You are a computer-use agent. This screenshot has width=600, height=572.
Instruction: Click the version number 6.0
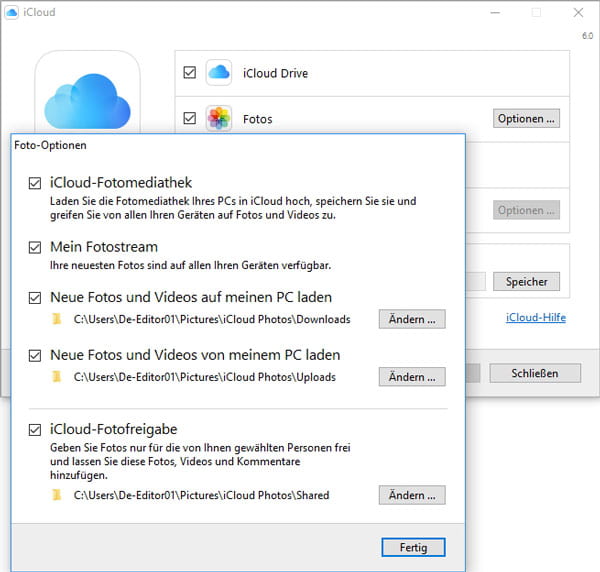(587, 36)
